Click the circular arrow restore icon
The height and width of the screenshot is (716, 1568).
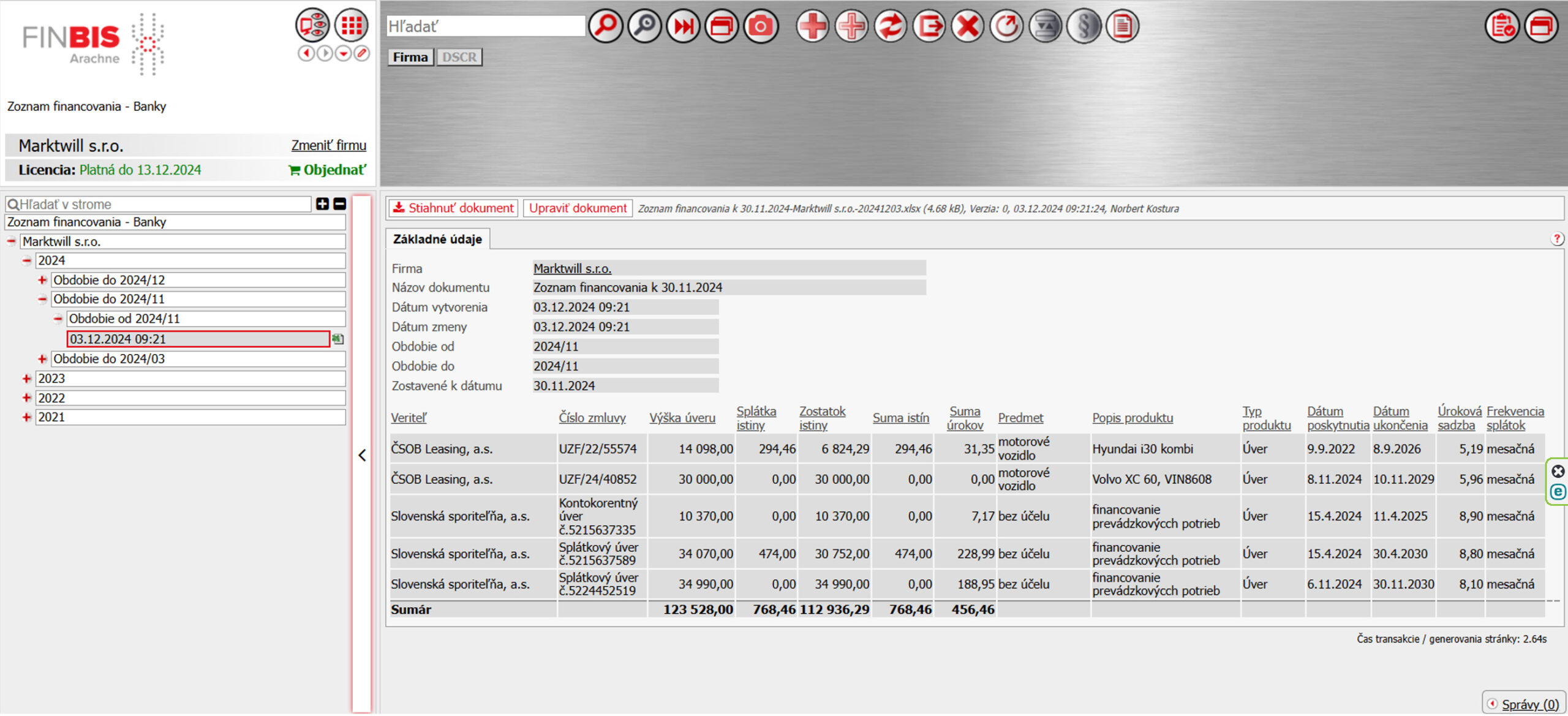pos(1006,26)
